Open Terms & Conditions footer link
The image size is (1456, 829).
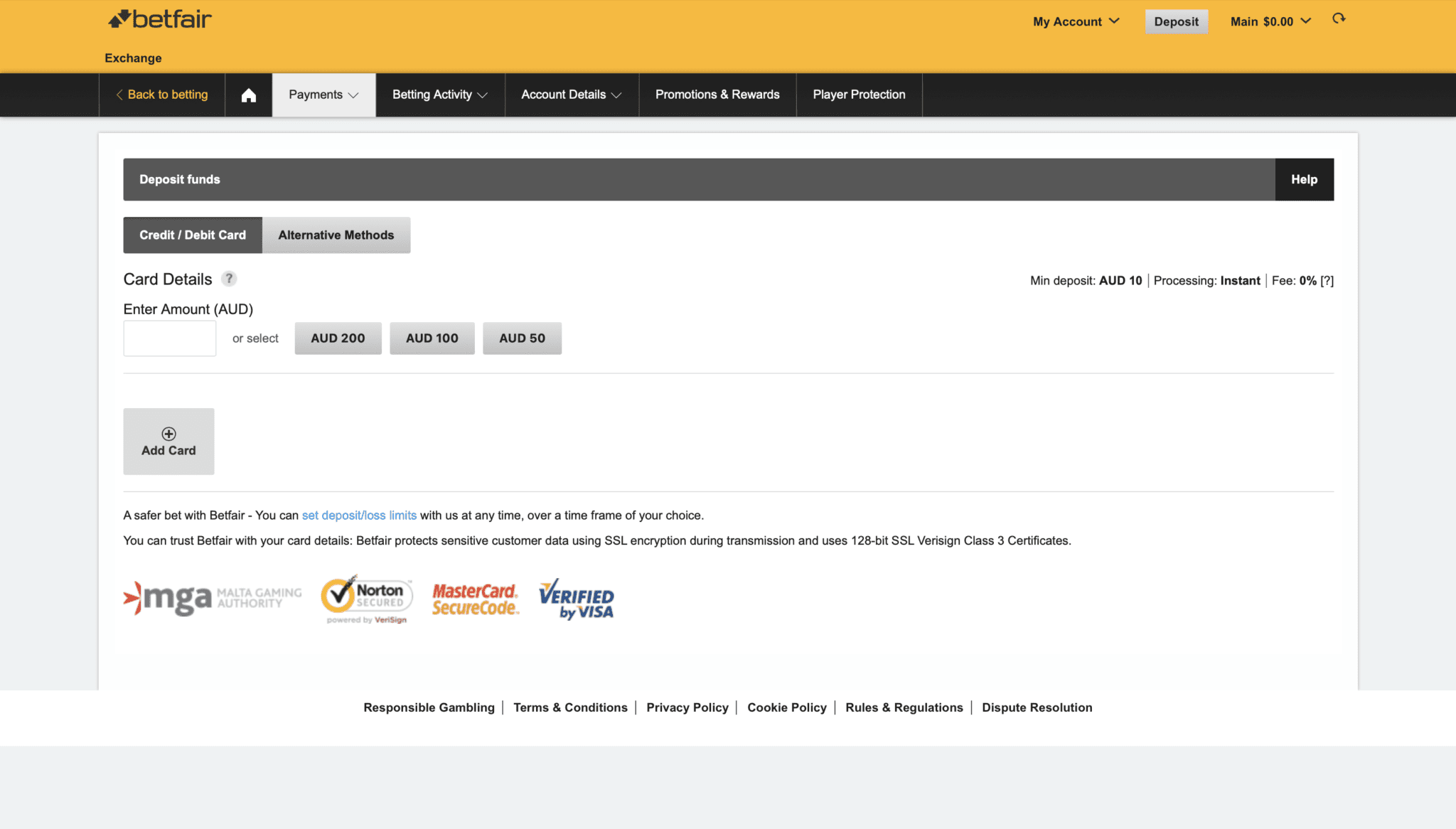pos(570,707)
